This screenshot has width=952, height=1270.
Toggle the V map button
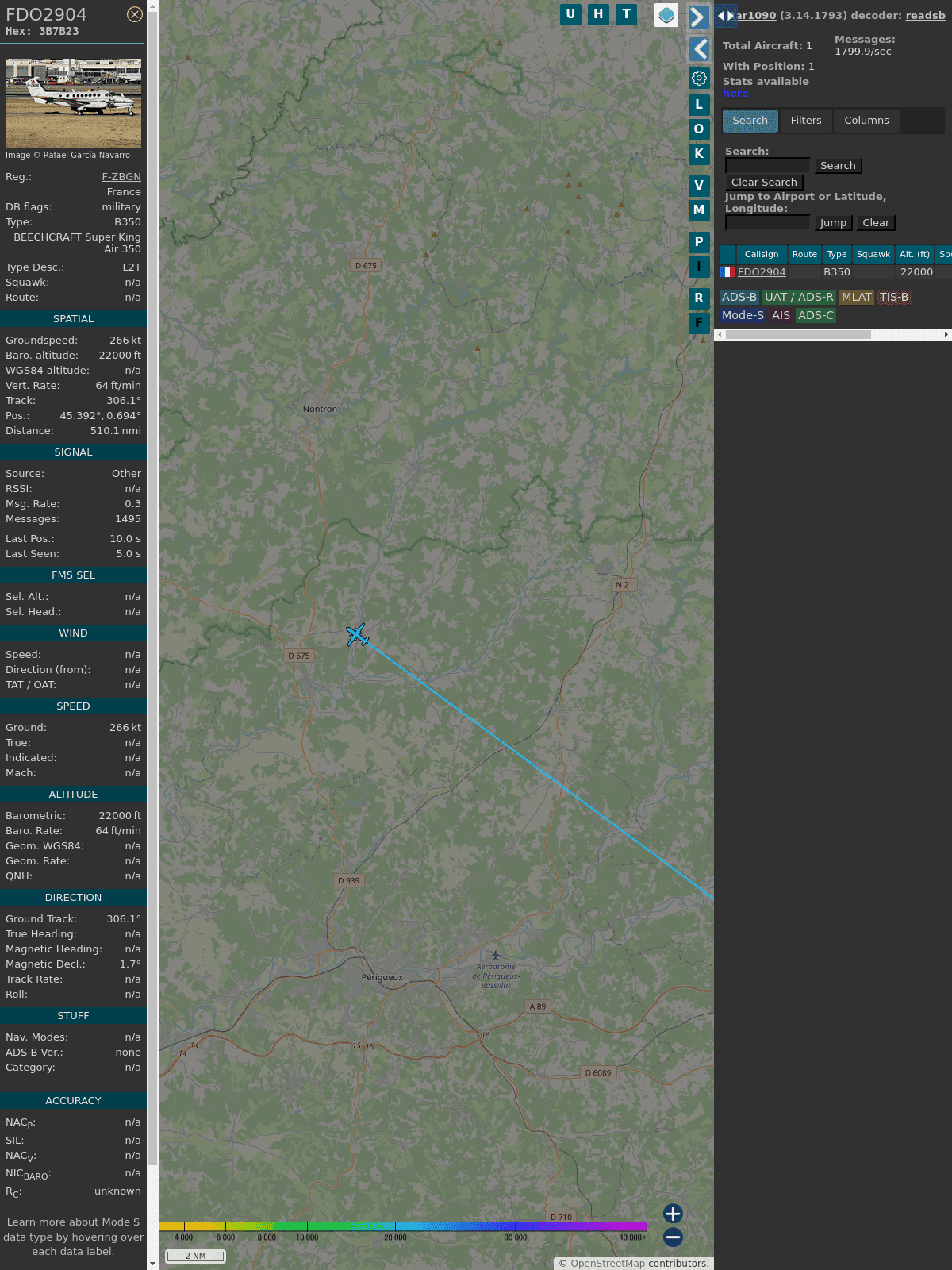pos(699,186)
